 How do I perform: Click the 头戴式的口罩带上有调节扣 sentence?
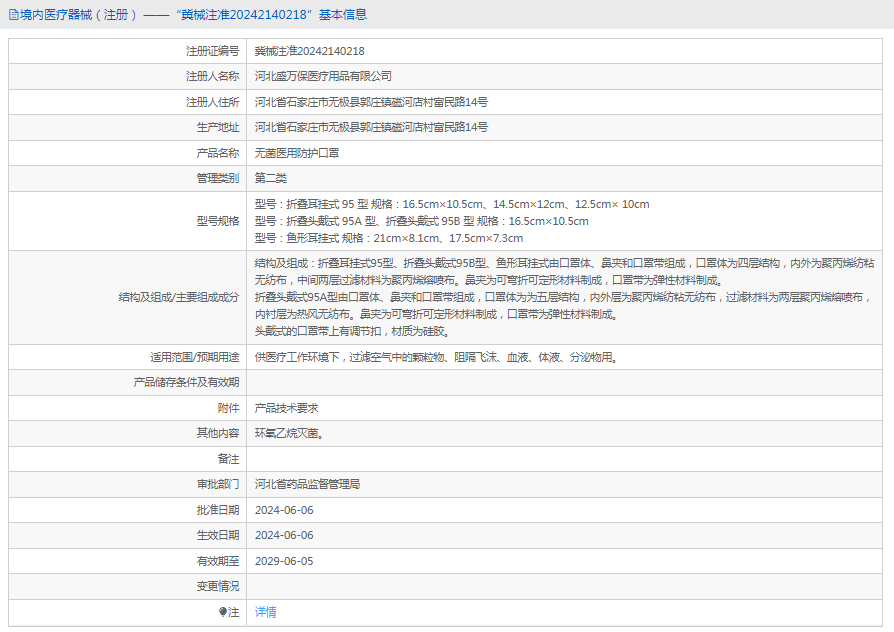tap(353, 331)
